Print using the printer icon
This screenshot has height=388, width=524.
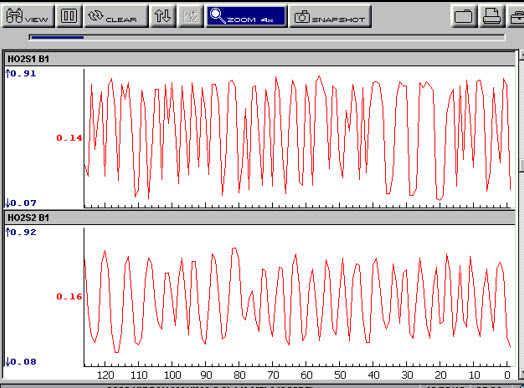click(x=492, y=16)
